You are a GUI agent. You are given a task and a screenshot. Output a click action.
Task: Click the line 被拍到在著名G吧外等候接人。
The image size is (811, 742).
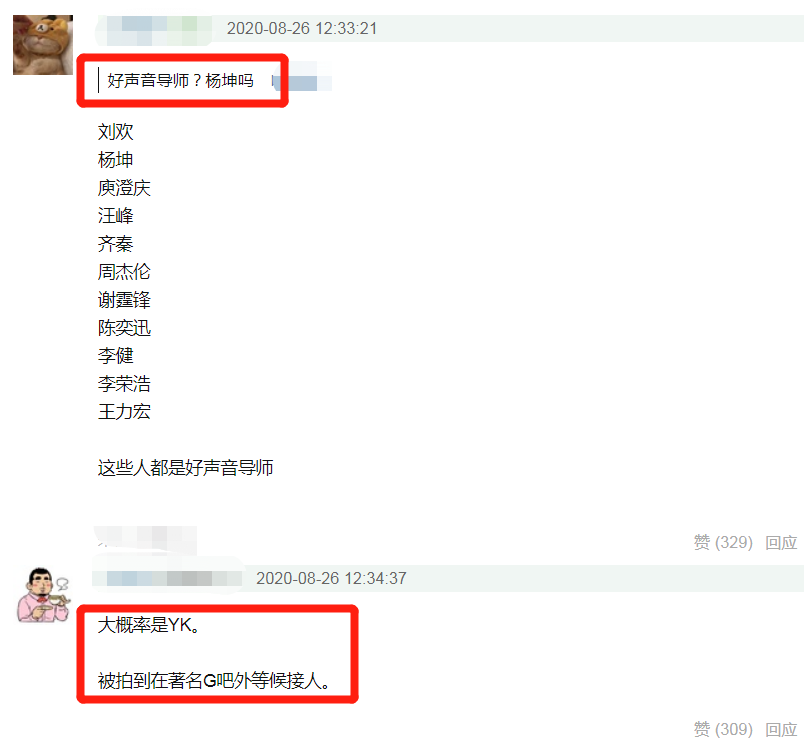coord(214,680)
